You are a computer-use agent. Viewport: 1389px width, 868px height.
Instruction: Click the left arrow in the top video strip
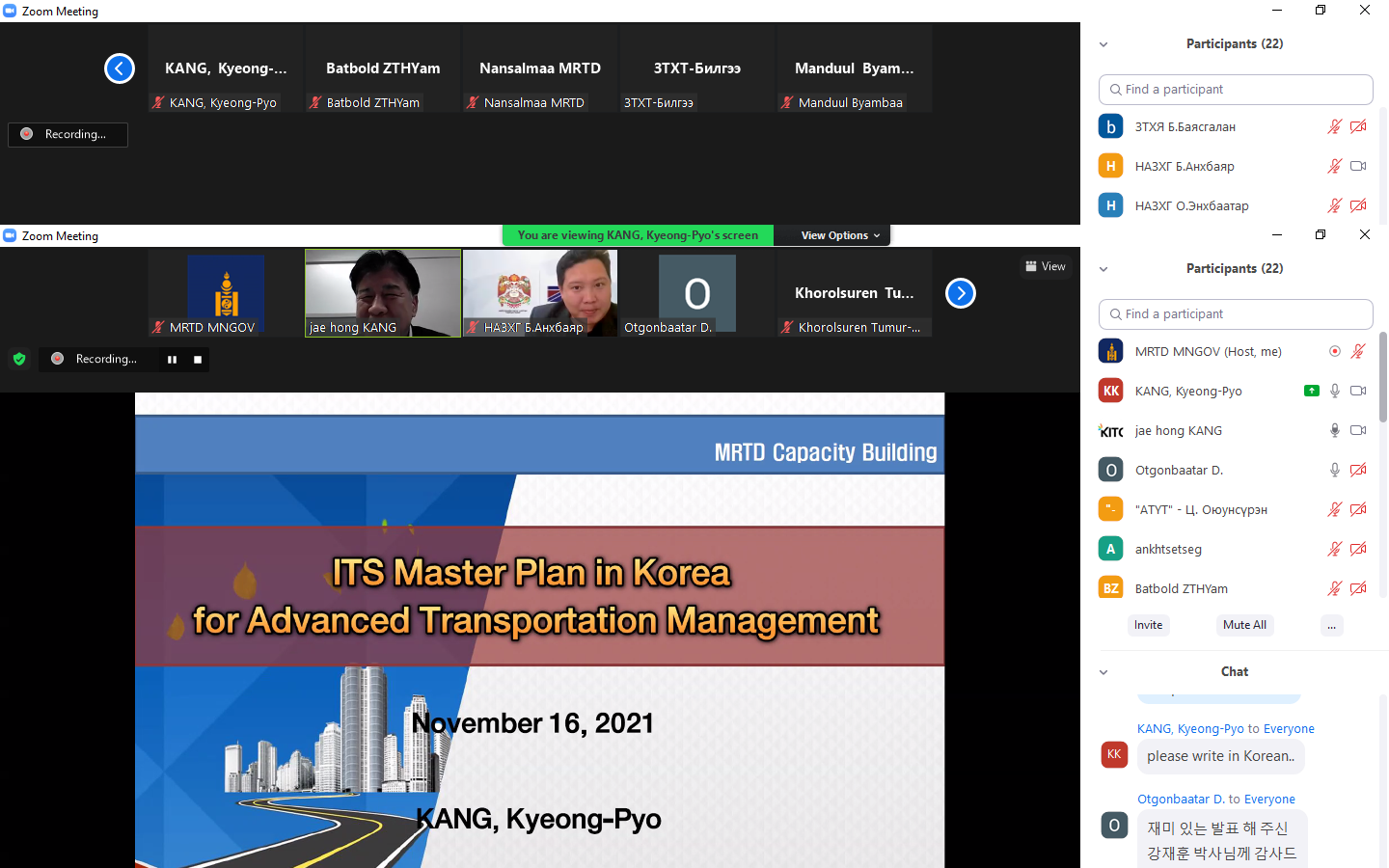(120, 68)
